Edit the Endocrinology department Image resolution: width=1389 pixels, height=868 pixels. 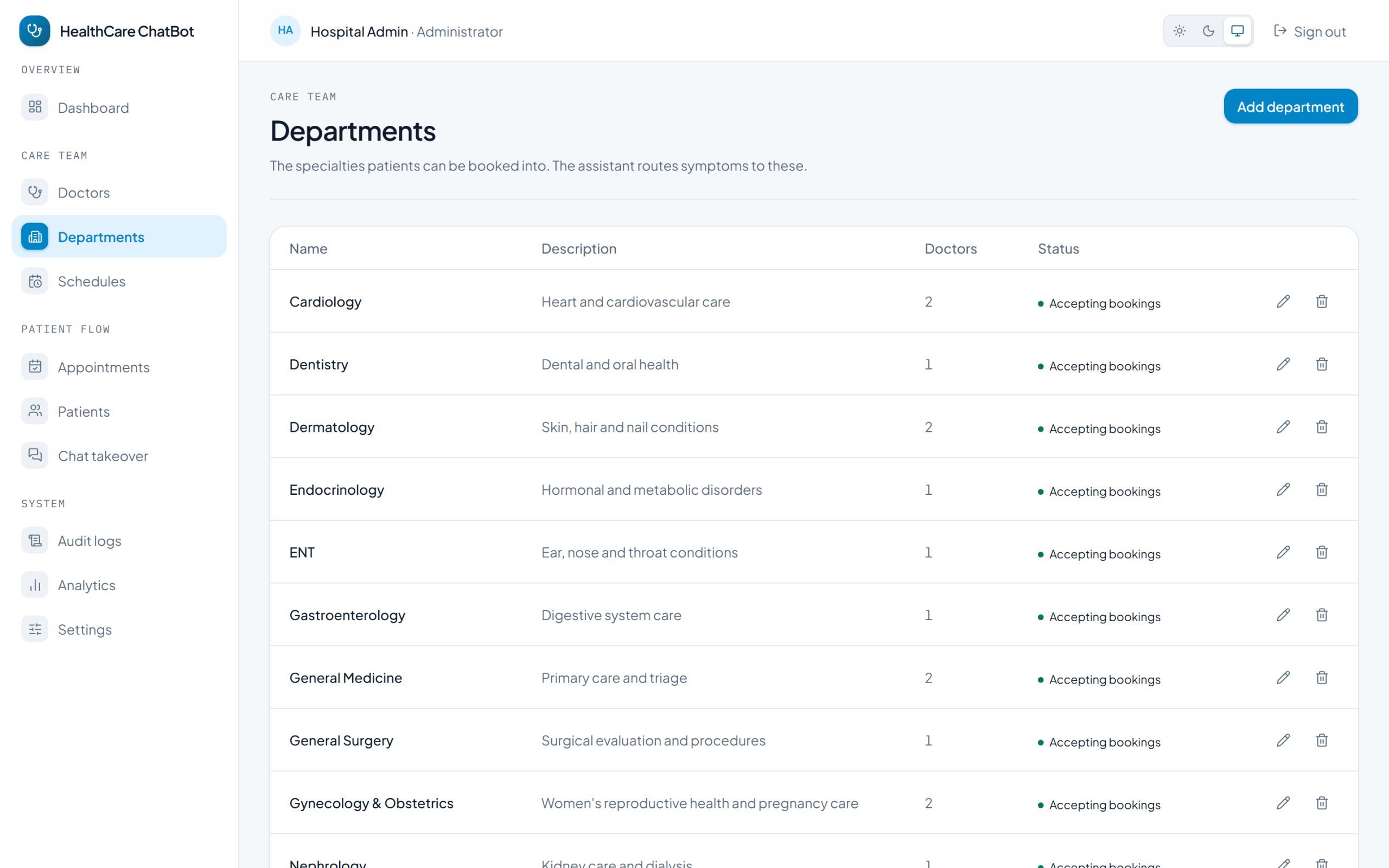point(1283,489)
